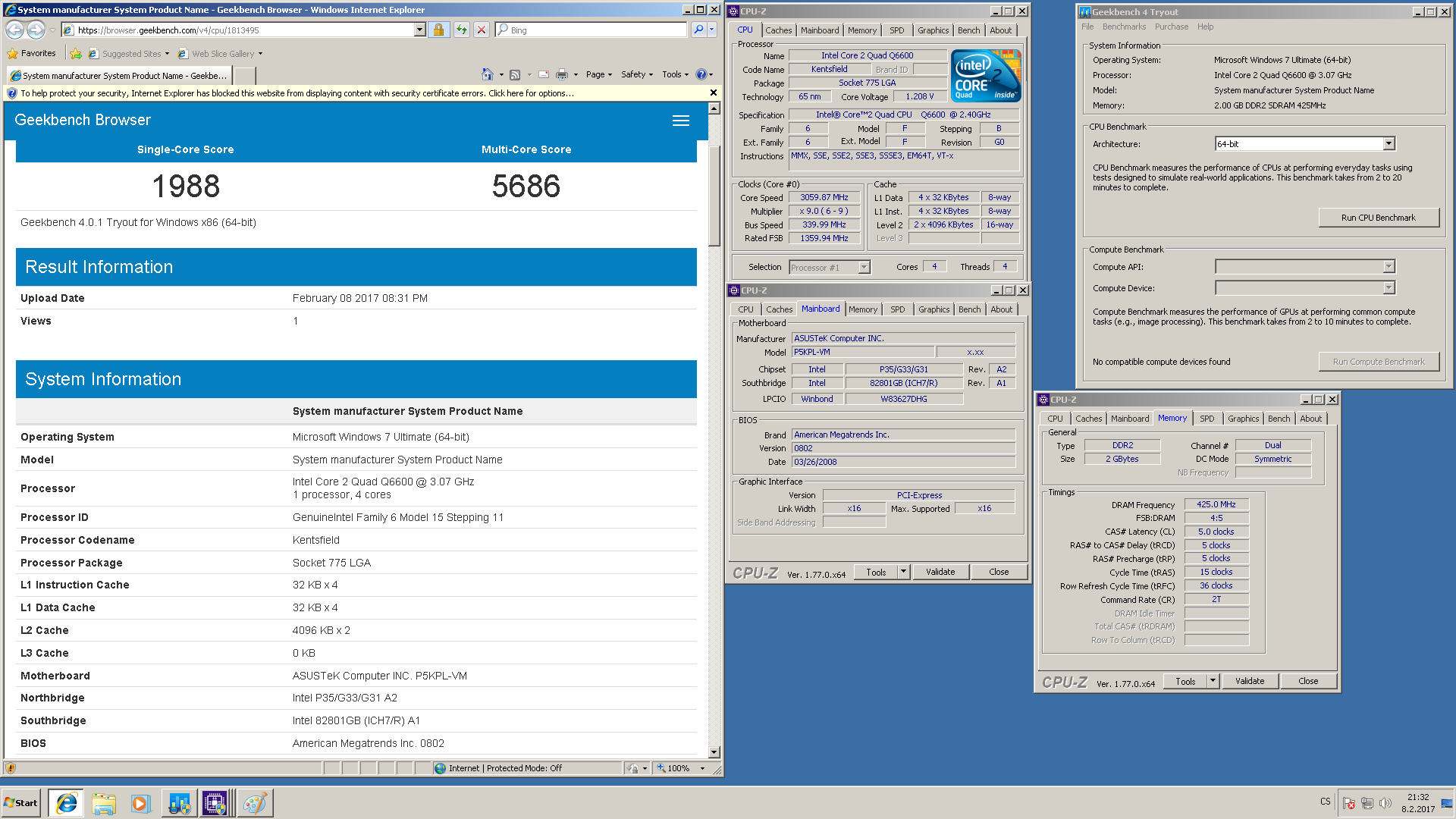Open zoom level 100% dropdown
This screenshot has height=819, width=1456.
[x=703, y=768]
